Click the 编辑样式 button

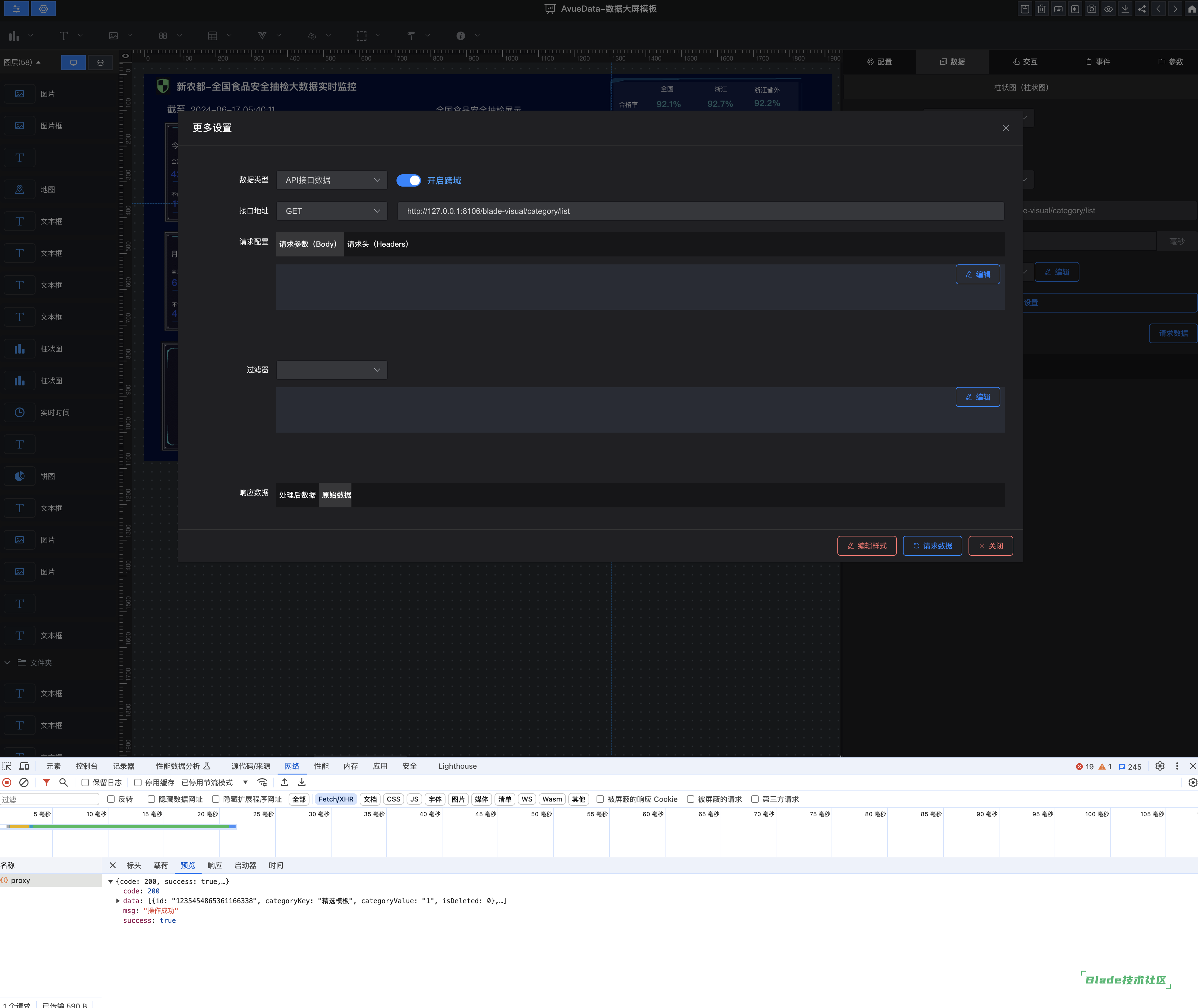point(867,546)
